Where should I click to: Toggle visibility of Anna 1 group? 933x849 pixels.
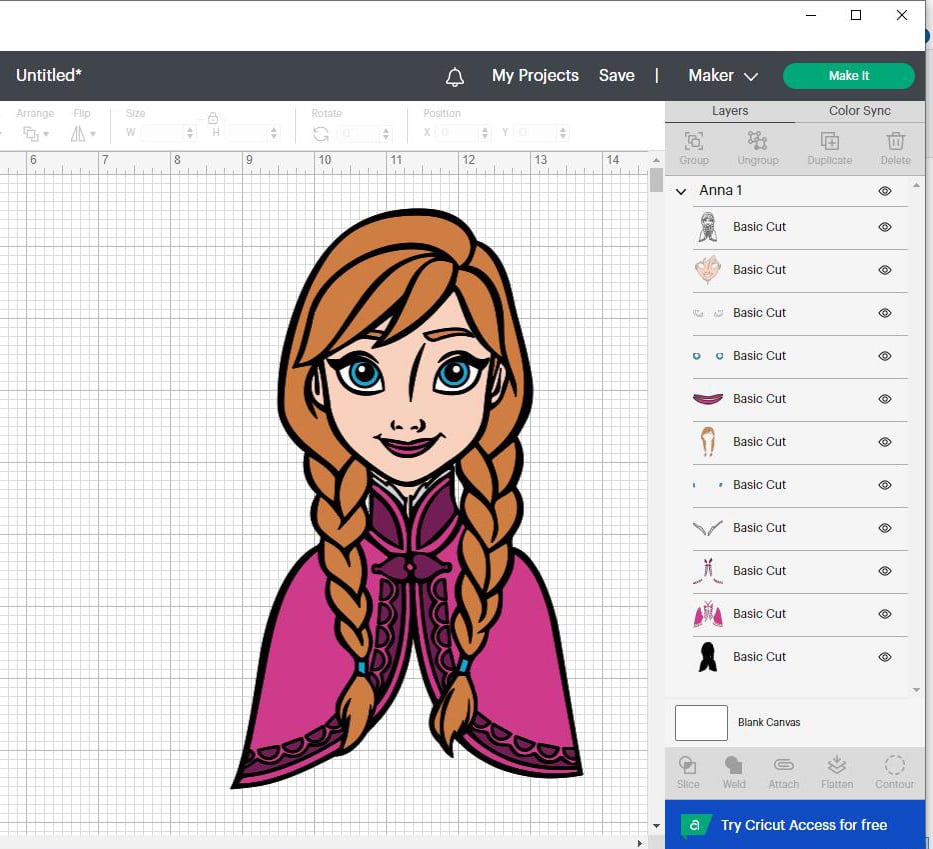click(x=885, y=191)
